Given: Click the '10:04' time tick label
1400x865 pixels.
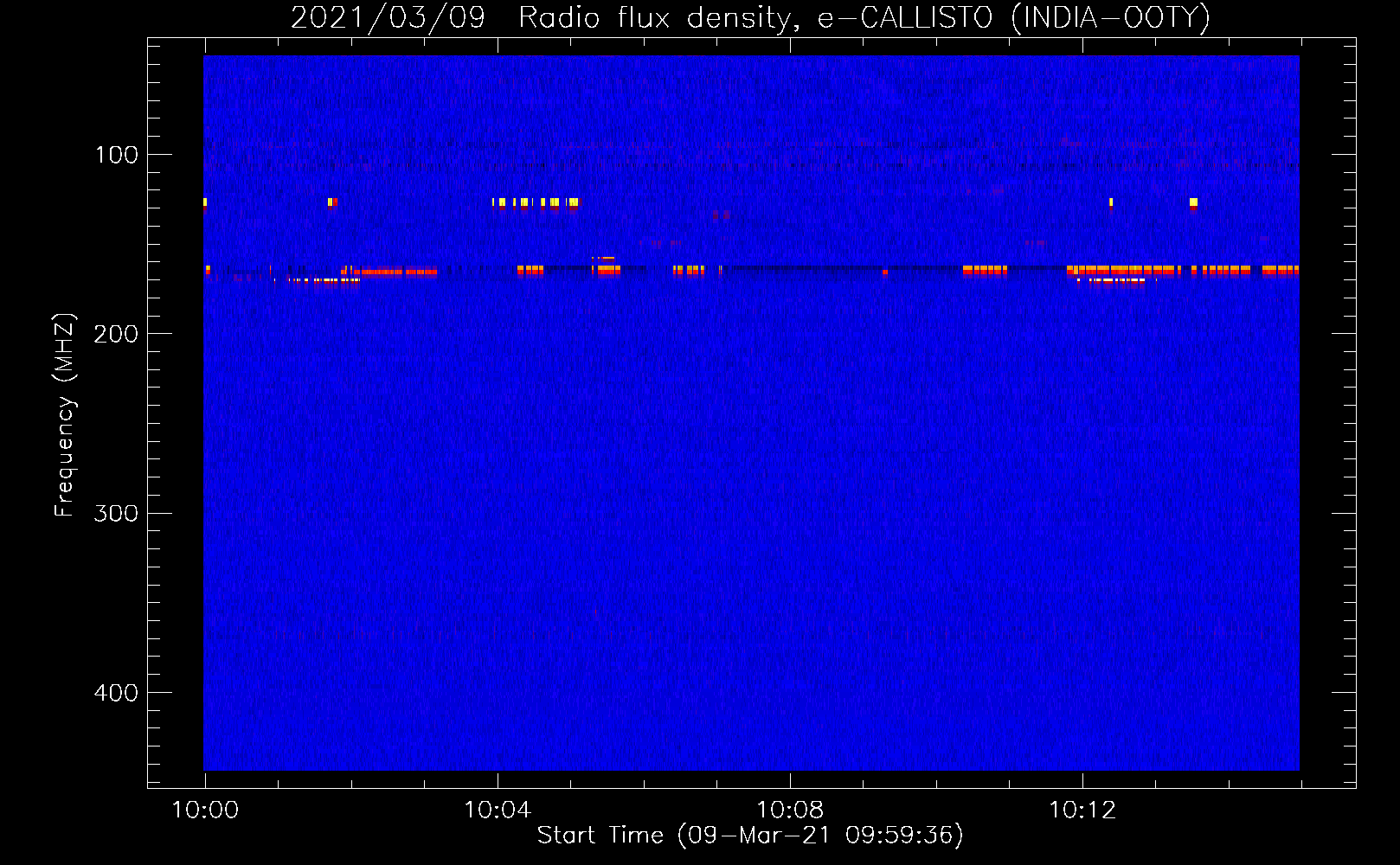Looking at the screenshot, I should tap(498, 810).
